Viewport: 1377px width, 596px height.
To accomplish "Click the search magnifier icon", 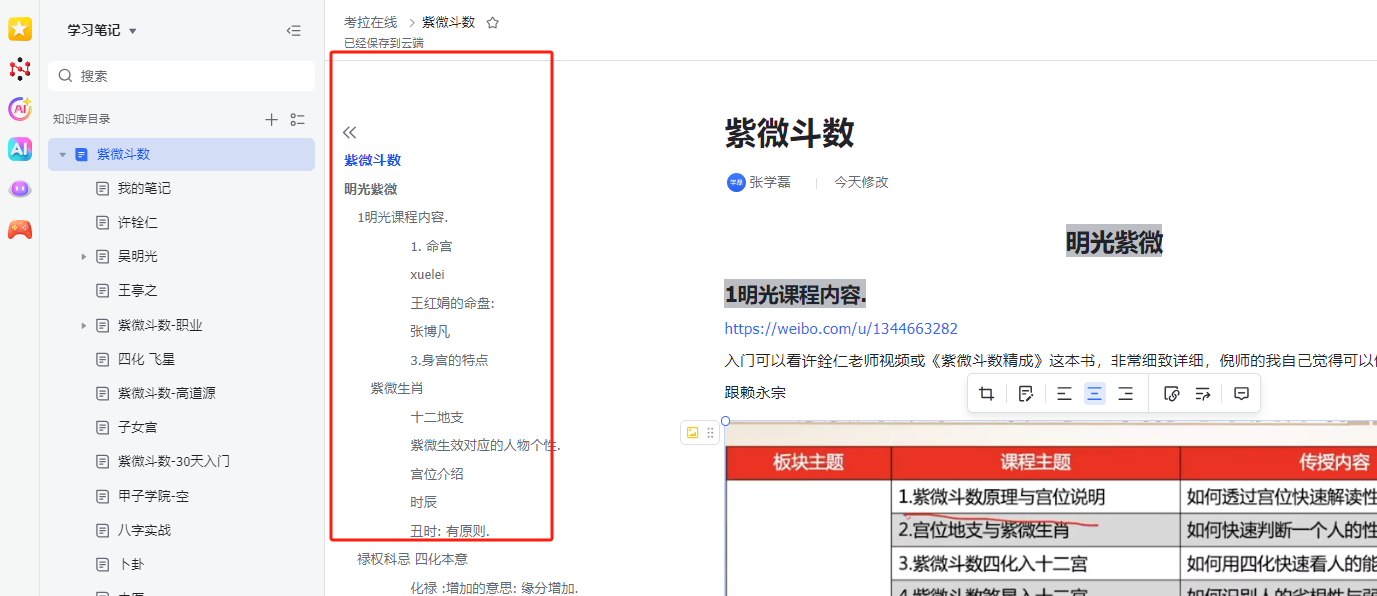I will [66, 76].
